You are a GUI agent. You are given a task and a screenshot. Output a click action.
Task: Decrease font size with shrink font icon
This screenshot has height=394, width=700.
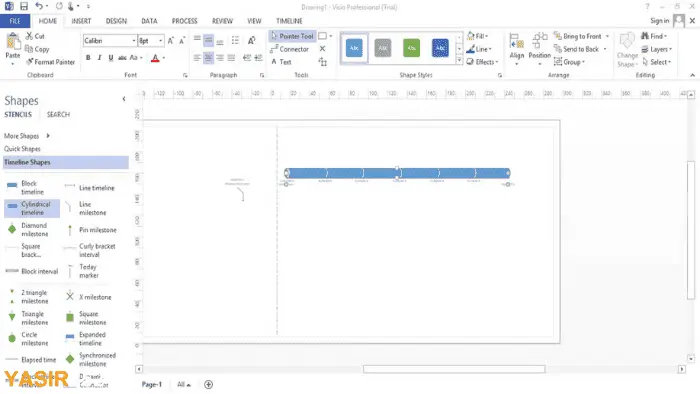coord(182,41)
